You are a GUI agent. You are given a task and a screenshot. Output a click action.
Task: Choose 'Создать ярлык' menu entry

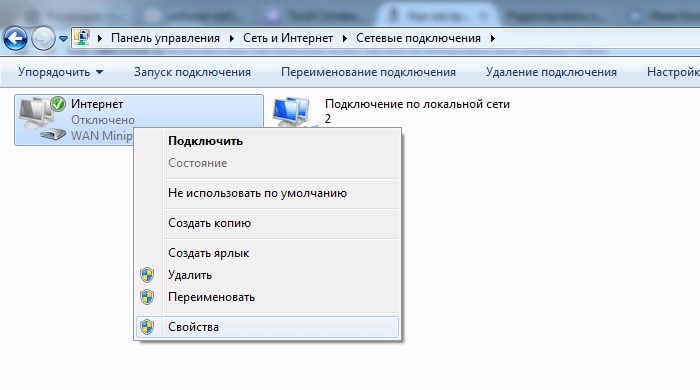click(267, 253)
